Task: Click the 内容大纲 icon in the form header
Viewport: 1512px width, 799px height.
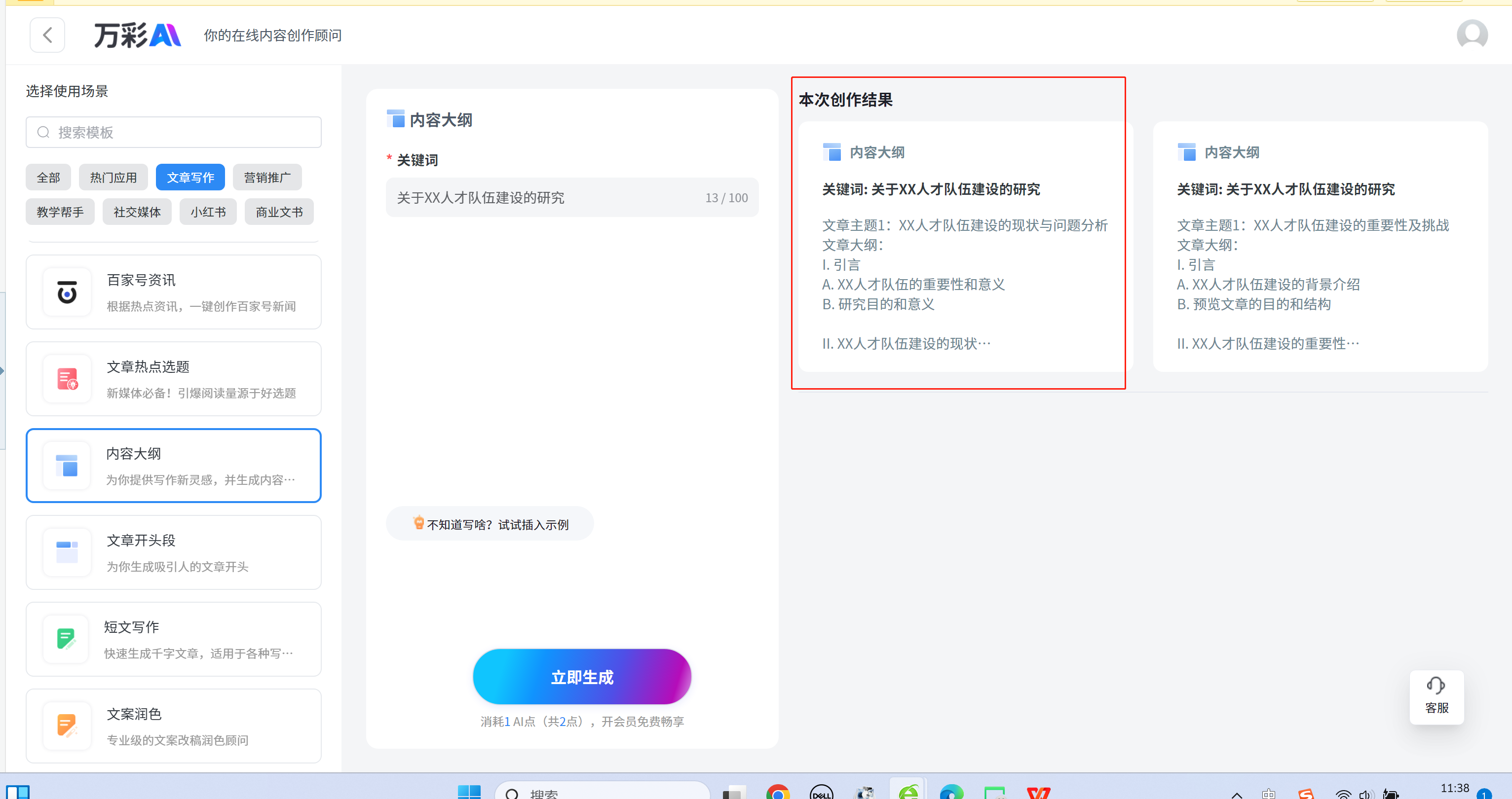Action: click(x=396, y=118)
